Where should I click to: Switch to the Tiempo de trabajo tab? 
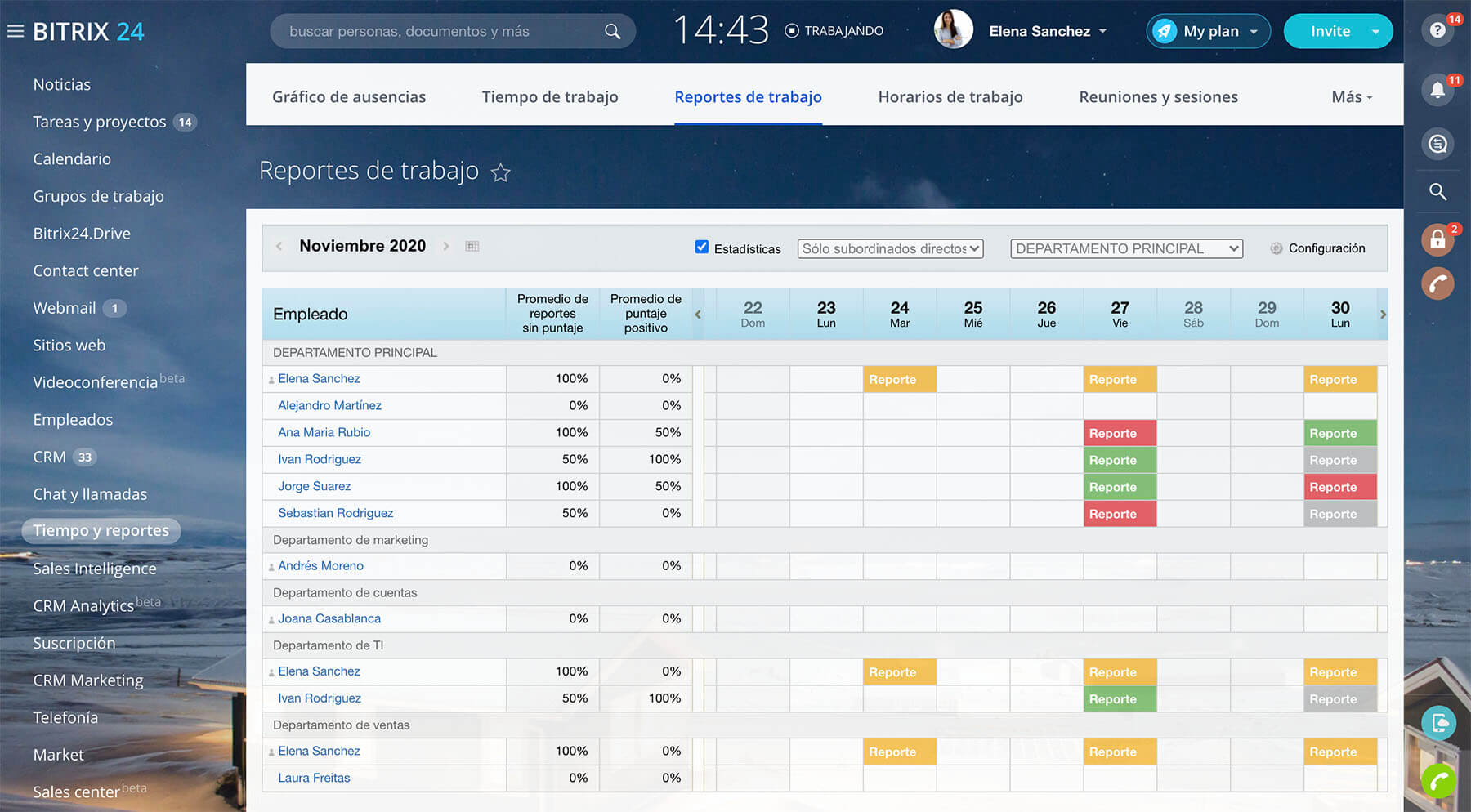550,97
